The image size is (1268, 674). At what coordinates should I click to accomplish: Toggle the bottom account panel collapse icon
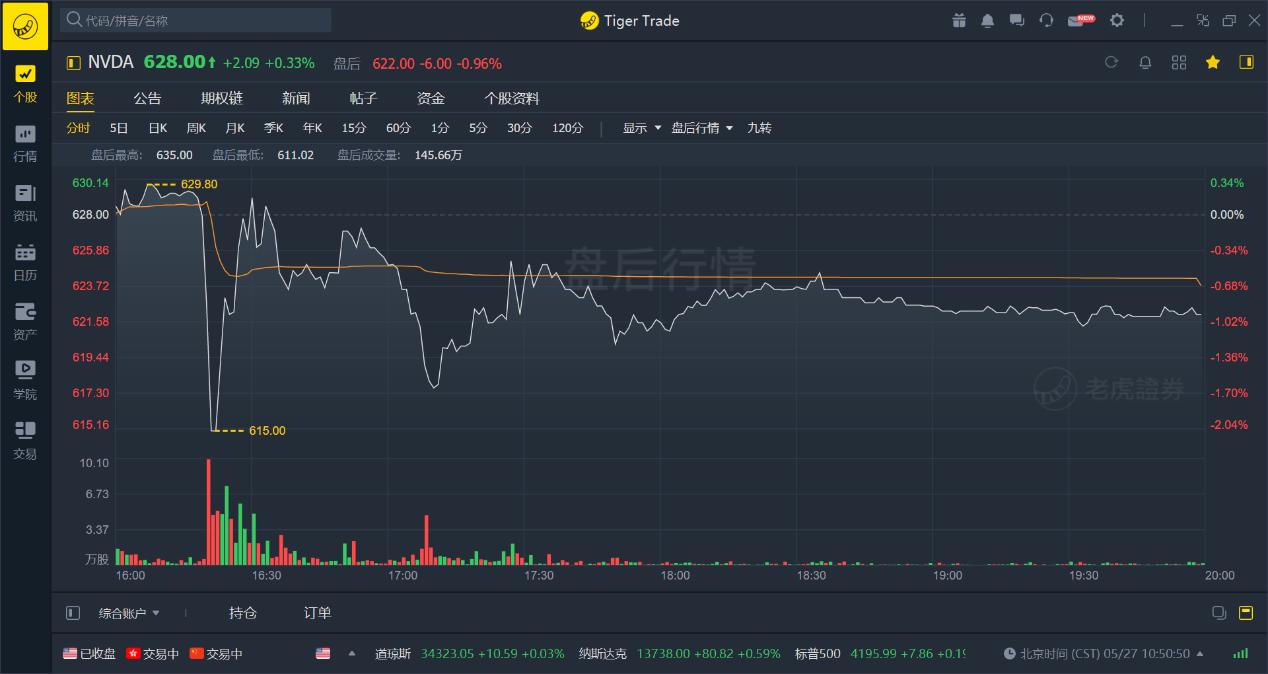73,613
